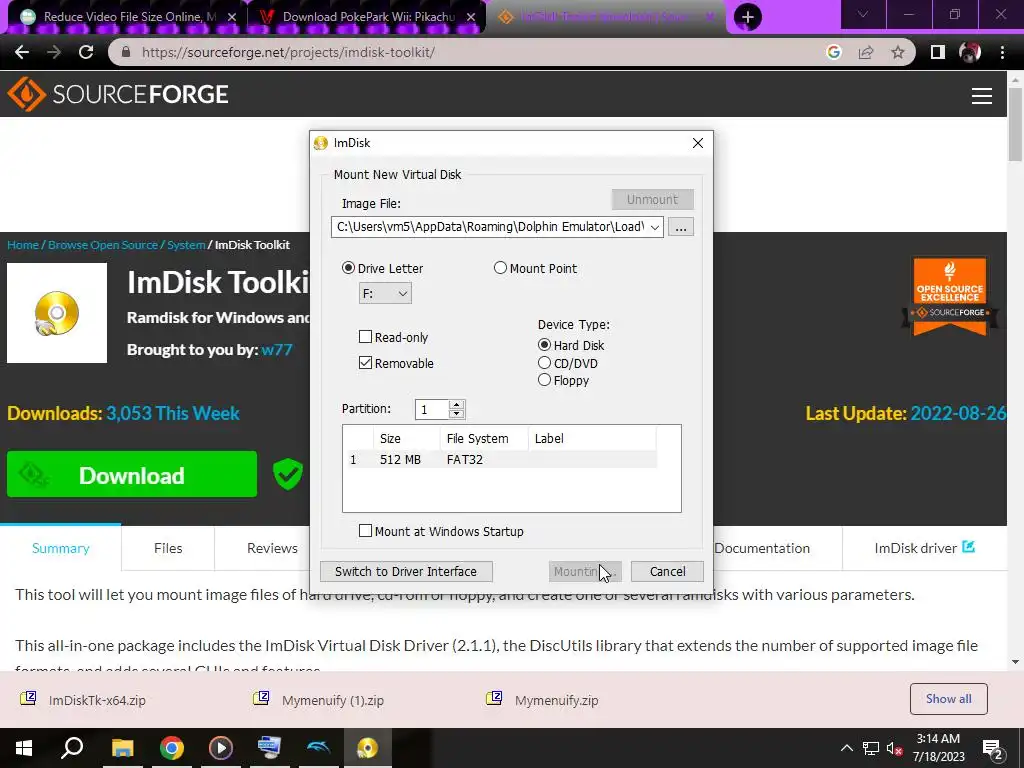Open File Explorer from taskbar
The image size is (1024, 768).
click(122, 748)
